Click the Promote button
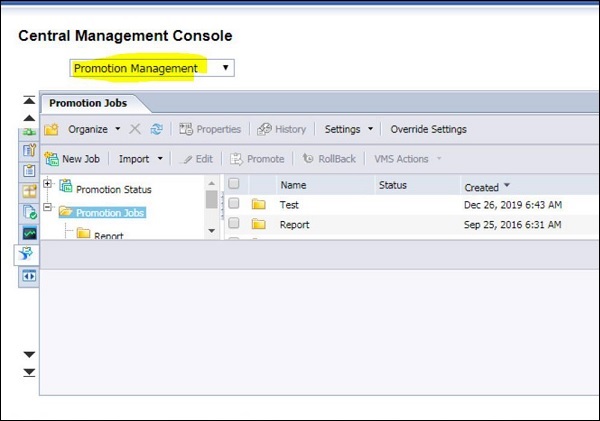Viewport: 600px width, 421px height. click(258, 158)
